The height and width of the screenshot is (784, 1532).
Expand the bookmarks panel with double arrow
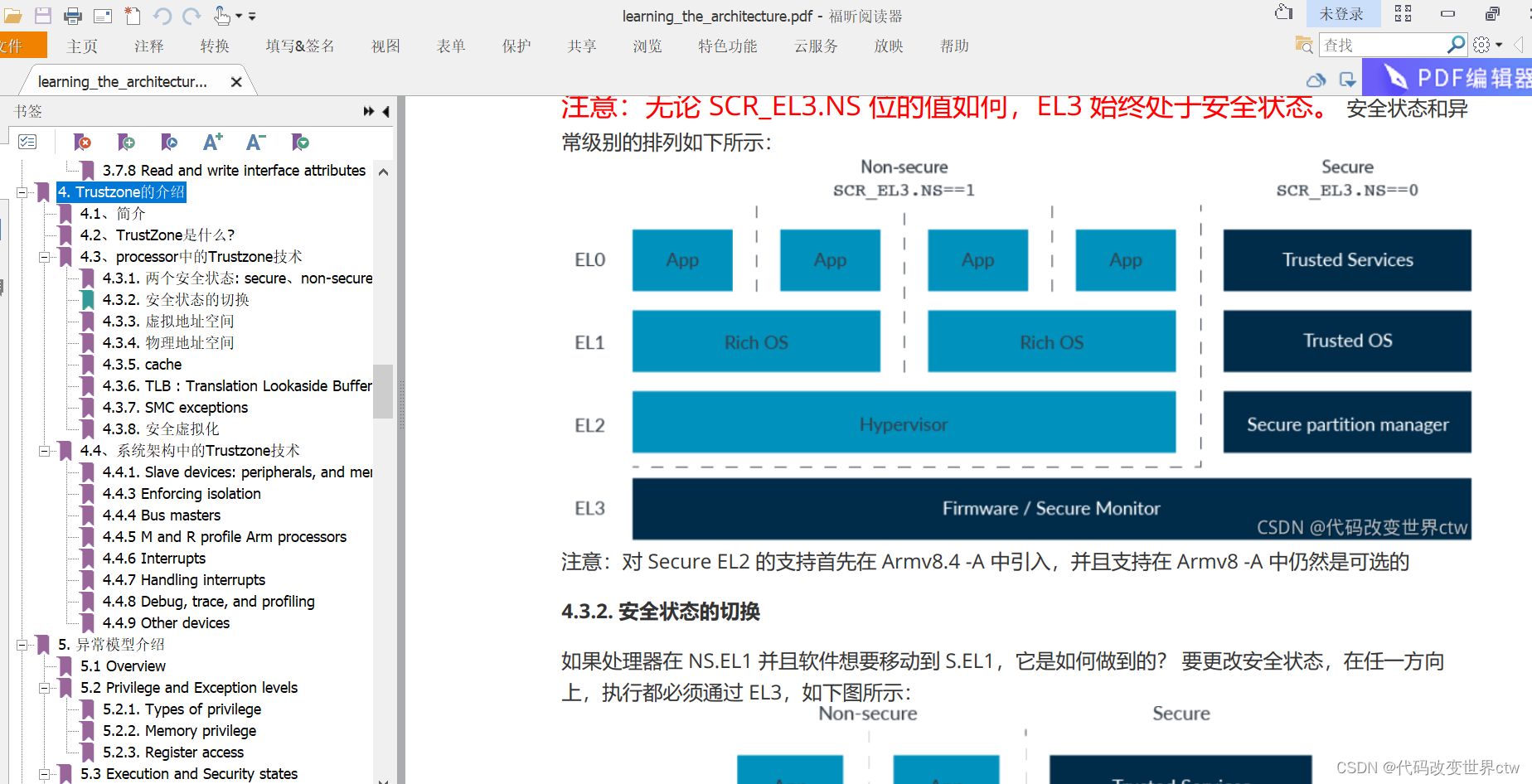[369, 111]
